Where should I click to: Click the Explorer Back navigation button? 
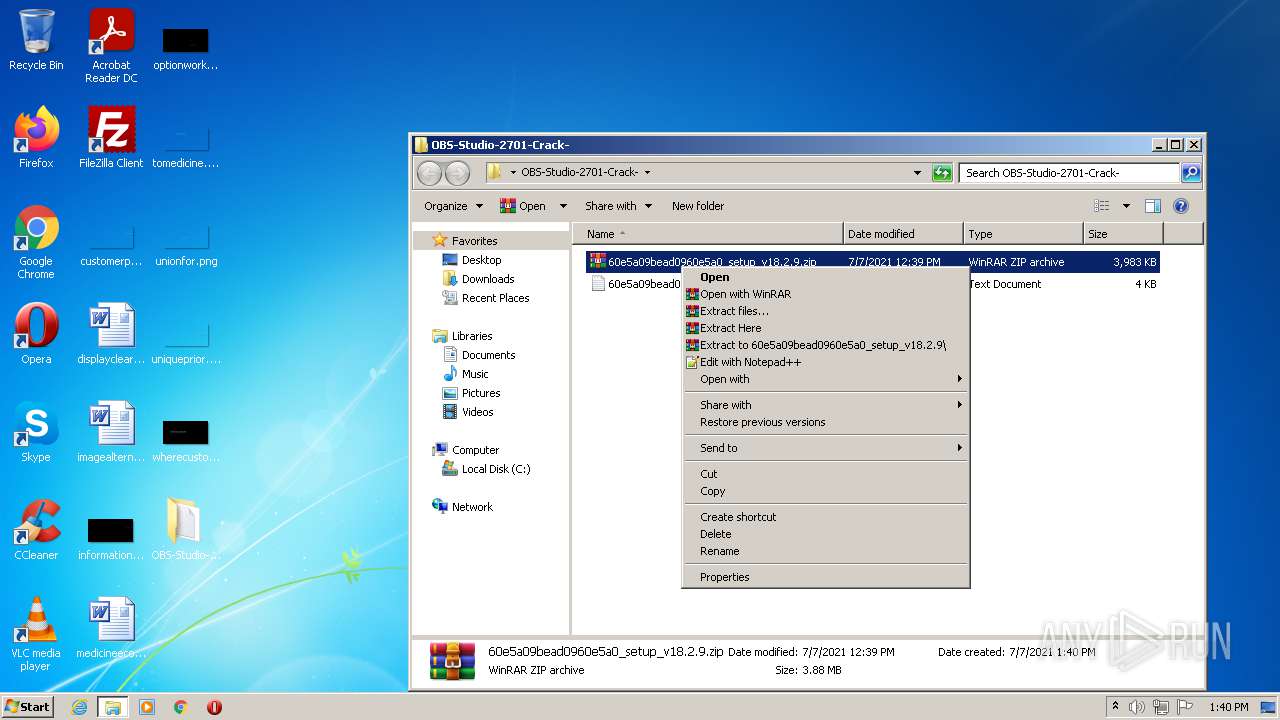pos(429,173)
